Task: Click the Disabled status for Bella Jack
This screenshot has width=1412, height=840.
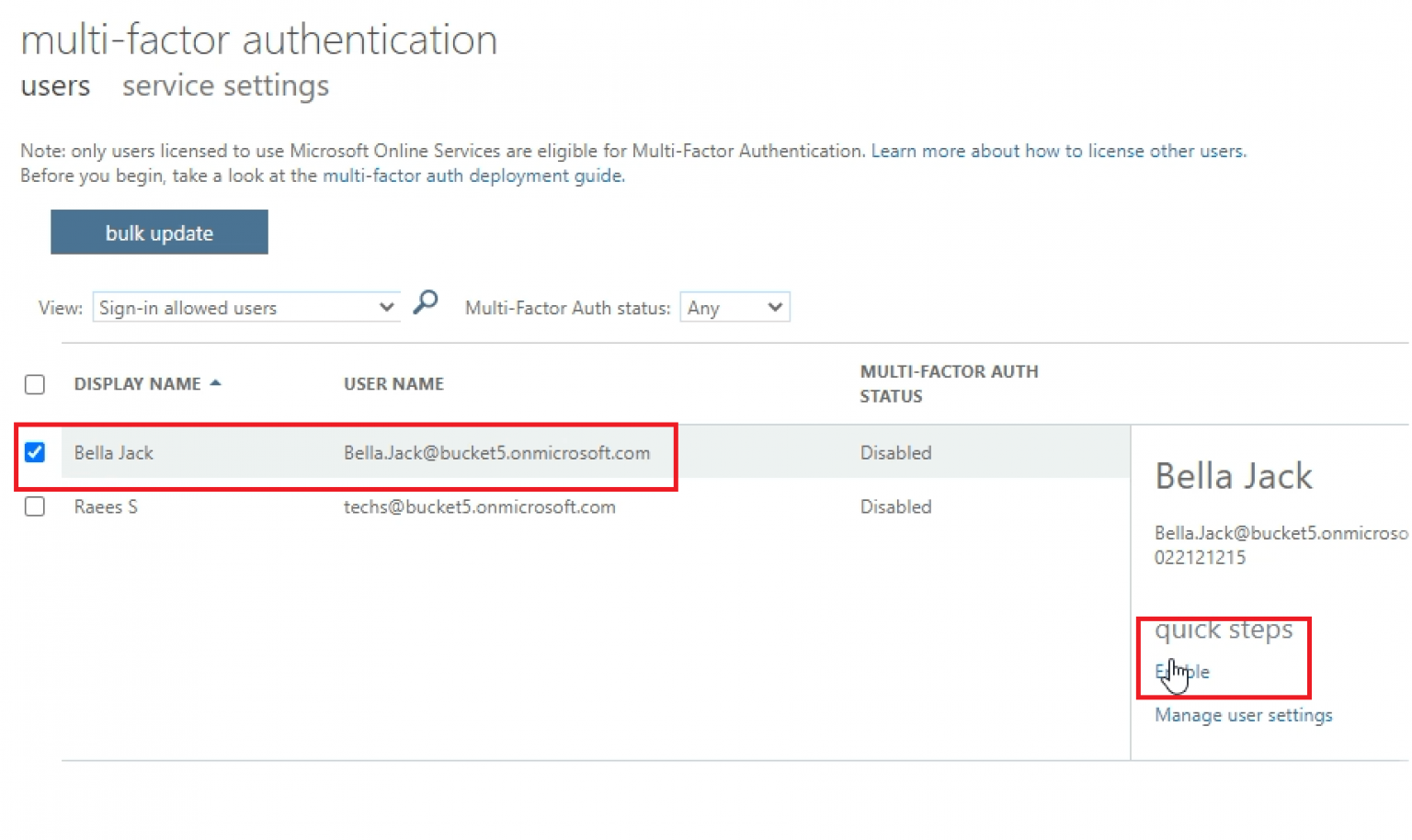Action: (x=895, y=452)
